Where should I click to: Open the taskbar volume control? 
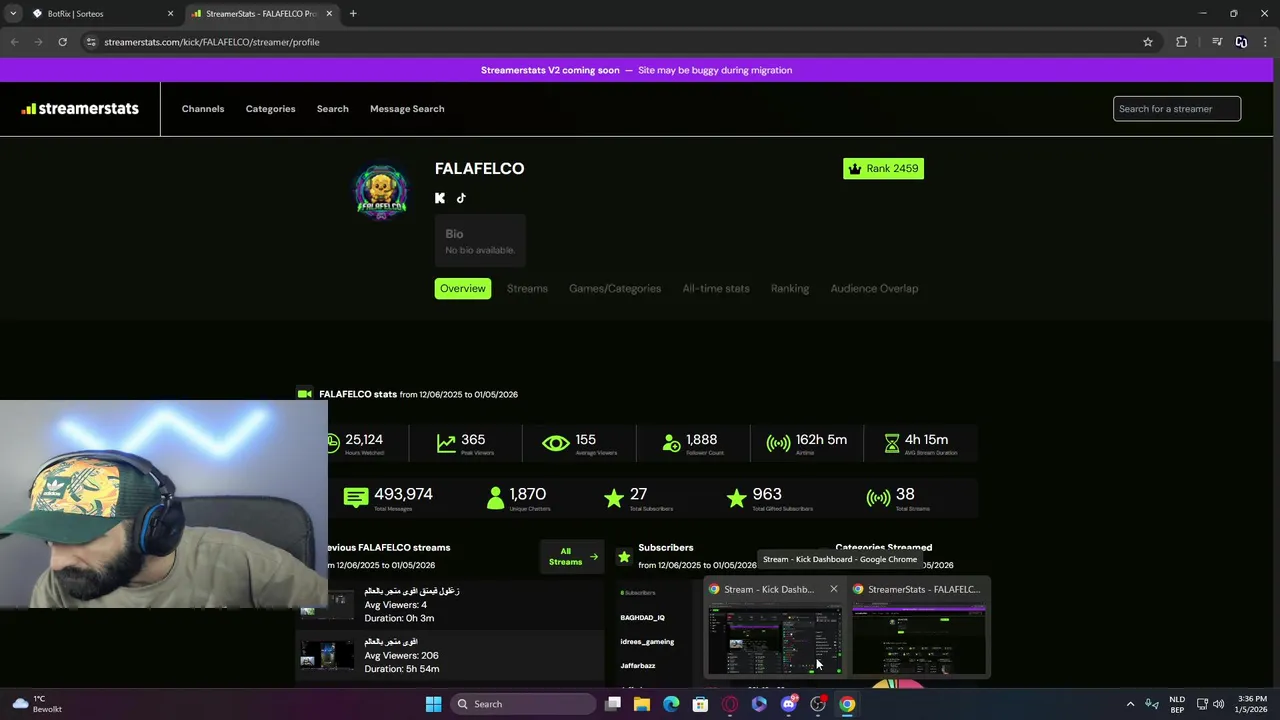pyautogui.click(x=1218, y=704)
